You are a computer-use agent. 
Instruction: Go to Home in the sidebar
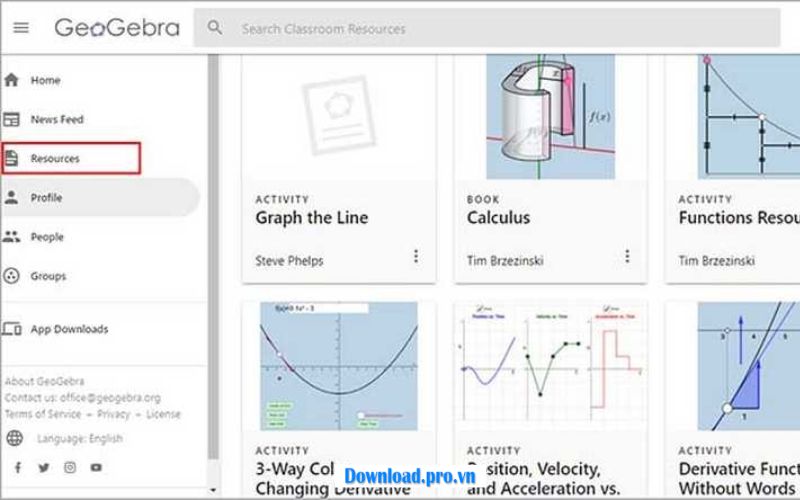(x=45, y=80)
